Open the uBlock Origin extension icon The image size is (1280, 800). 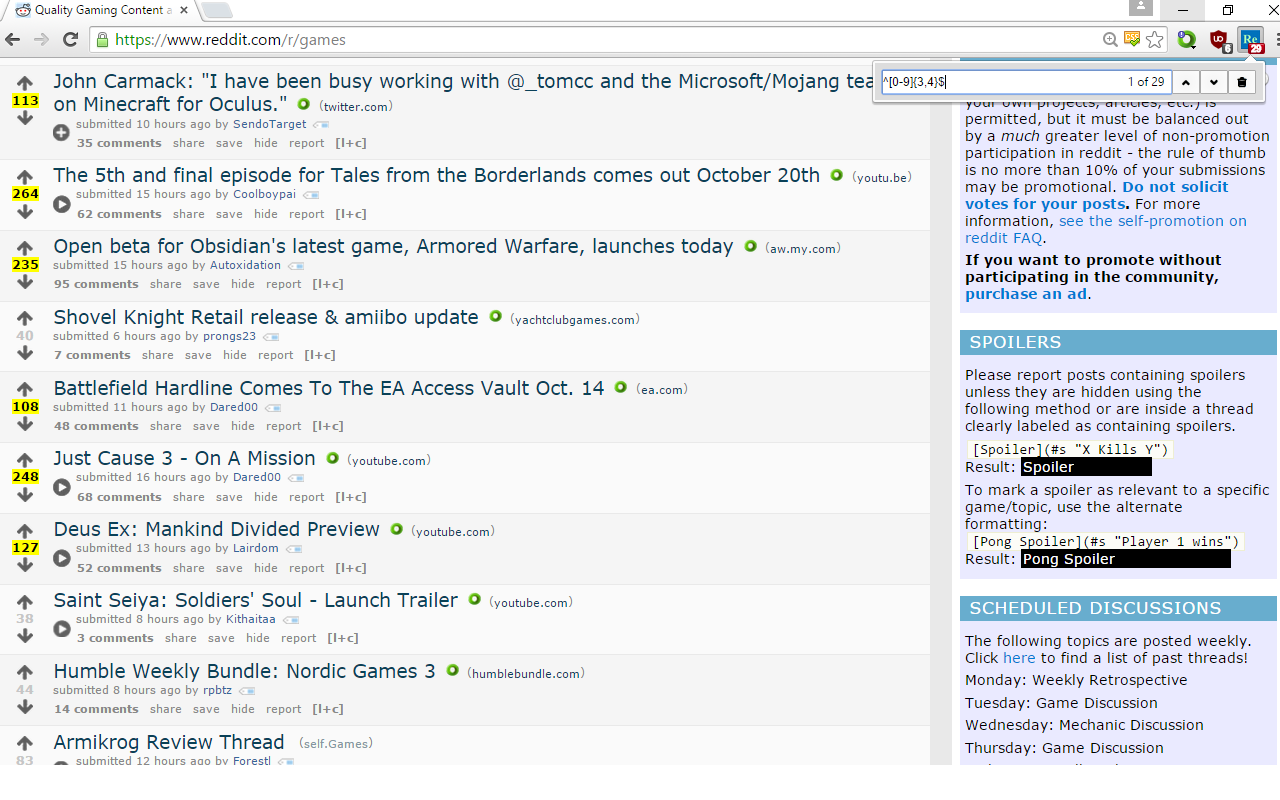(1218, 40)
